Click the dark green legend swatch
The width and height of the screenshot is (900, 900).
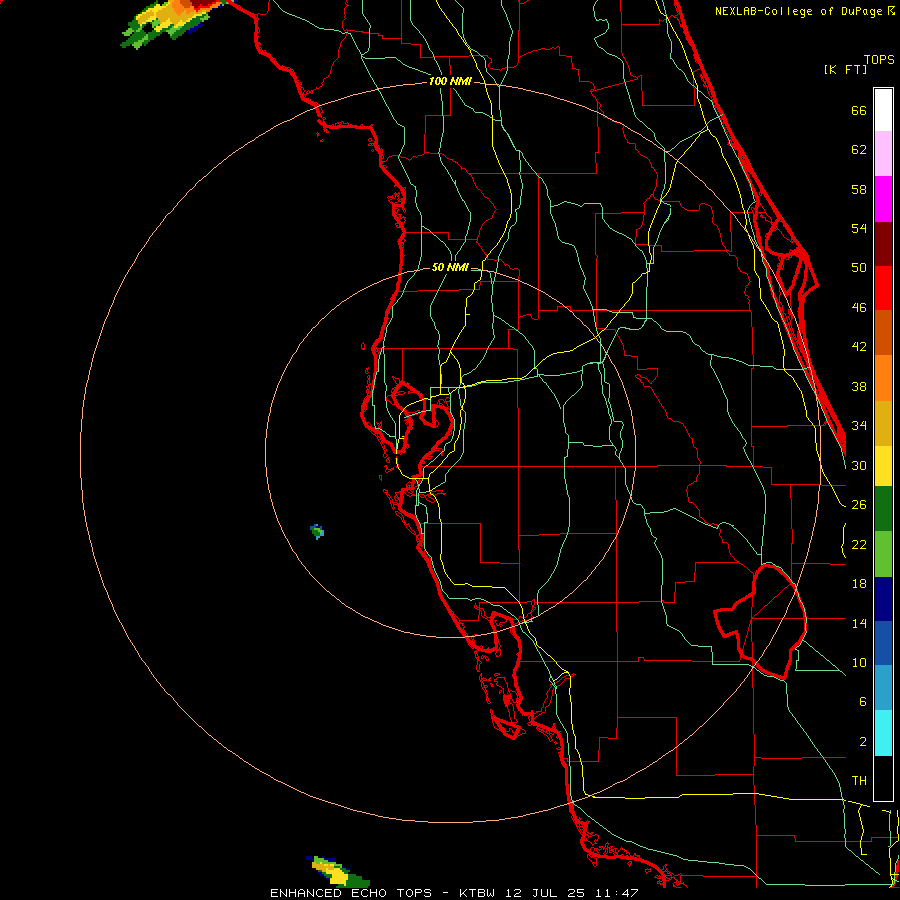pyautogui.click(x=883, y=509)
